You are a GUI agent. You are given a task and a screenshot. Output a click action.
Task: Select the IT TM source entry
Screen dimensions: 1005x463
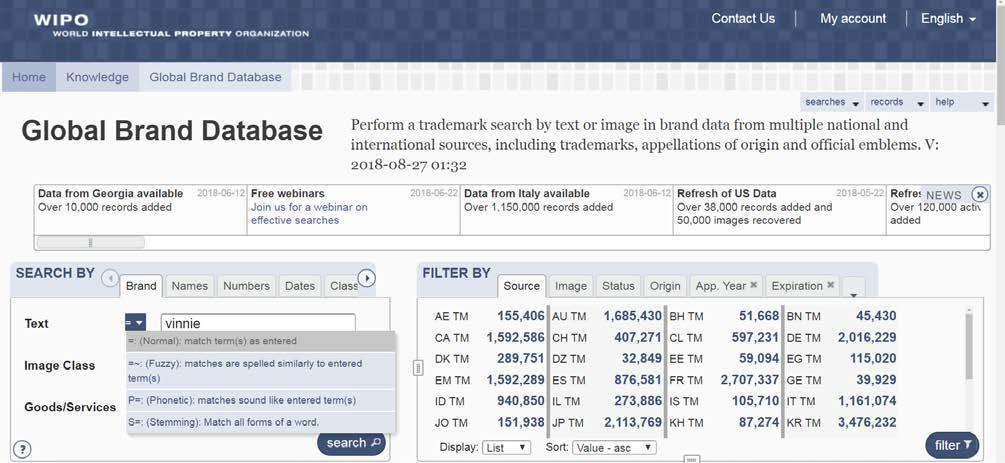841,401
